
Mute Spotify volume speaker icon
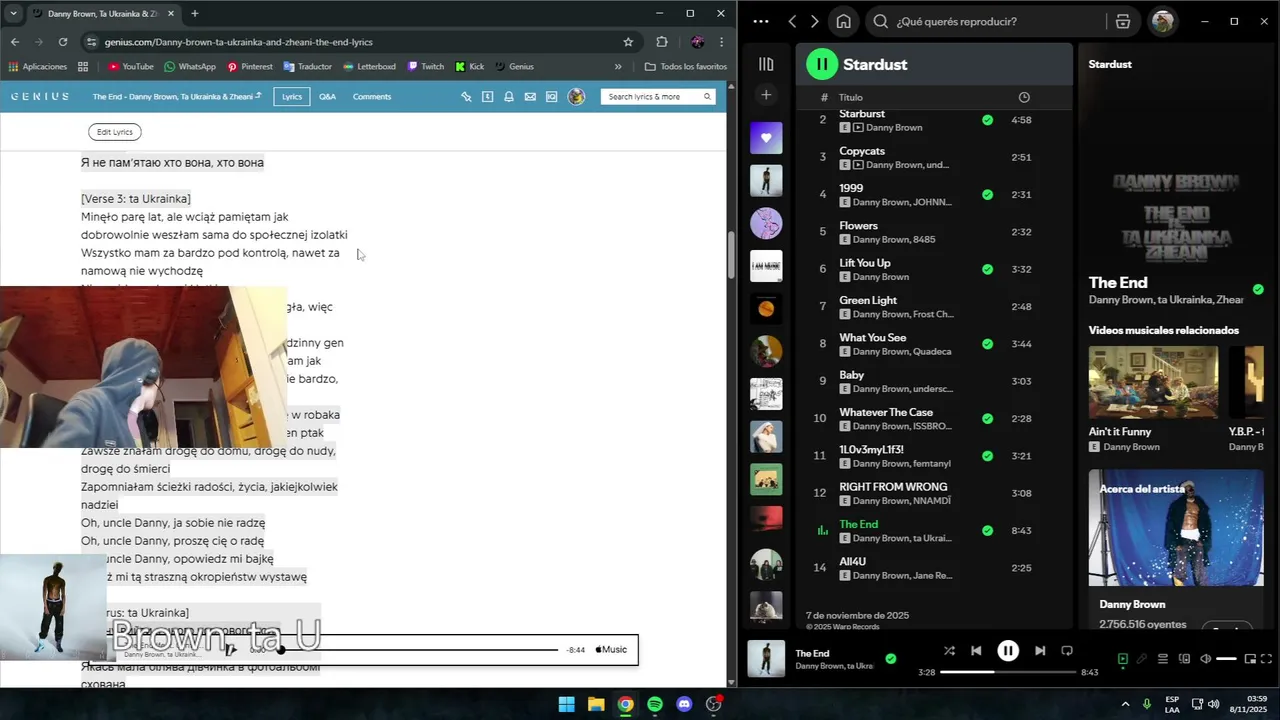[x=1205, y=659]
